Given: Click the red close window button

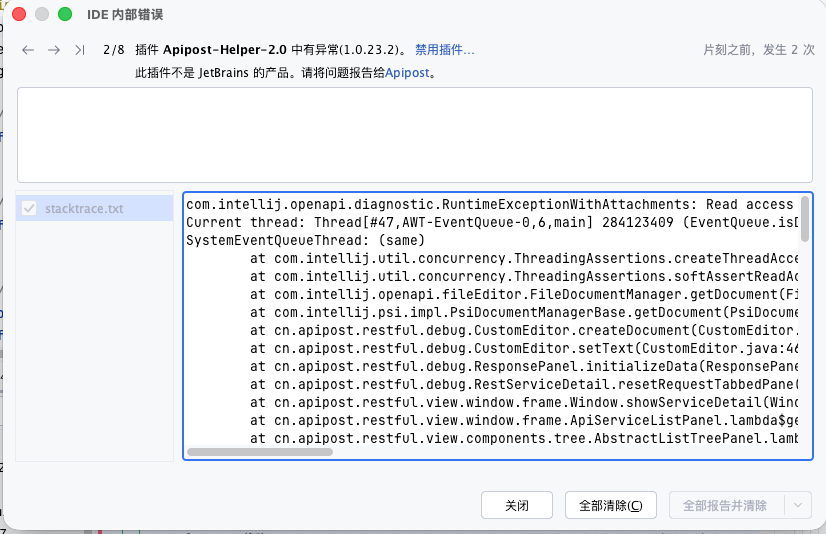Looking at the screenshot, I should click(19, 14).
